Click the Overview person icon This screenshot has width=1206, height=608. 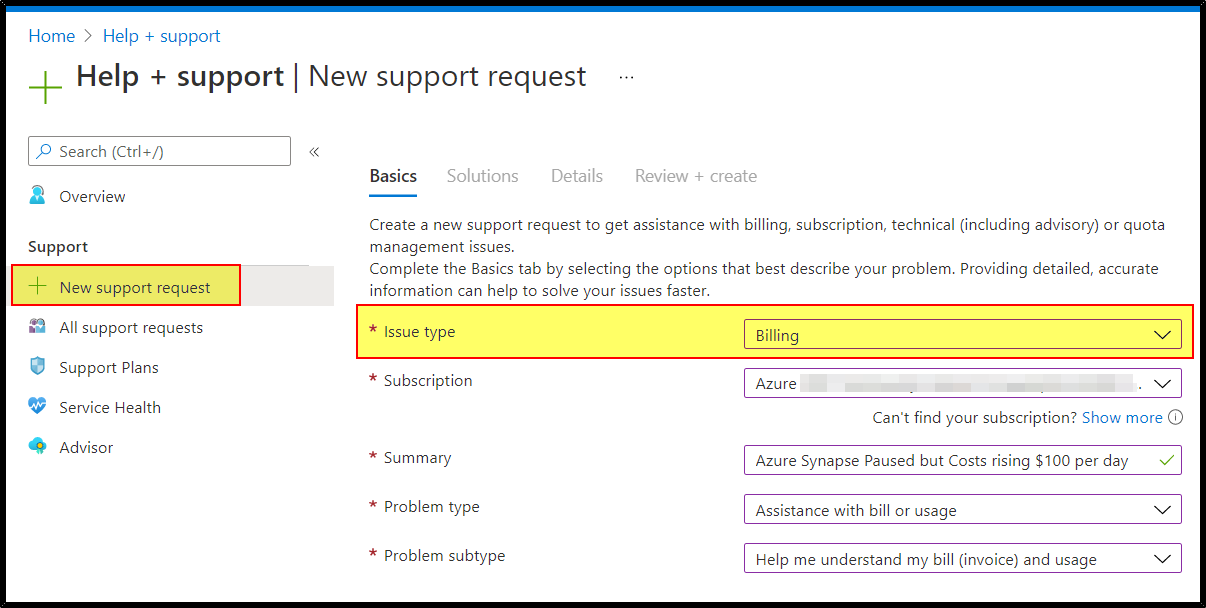coord(38,195)
